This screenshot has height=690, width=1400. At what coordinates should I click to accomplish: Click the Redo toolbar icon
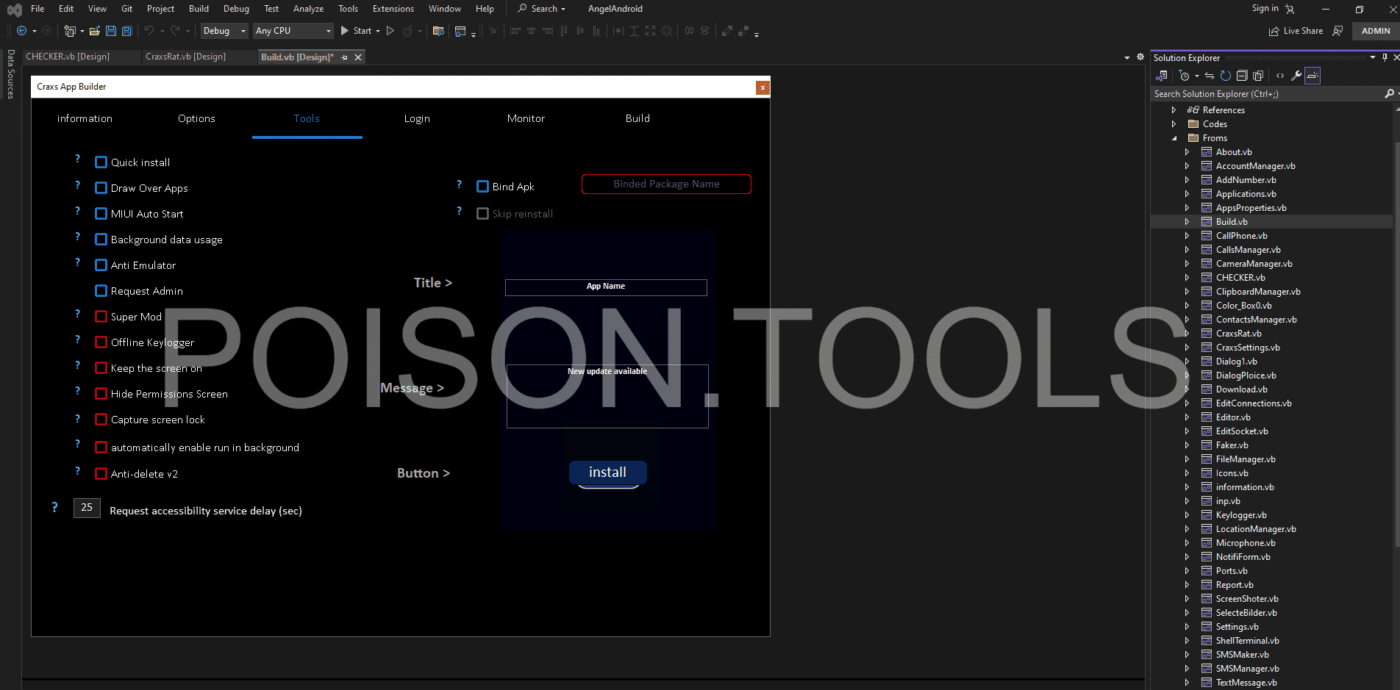175,31
